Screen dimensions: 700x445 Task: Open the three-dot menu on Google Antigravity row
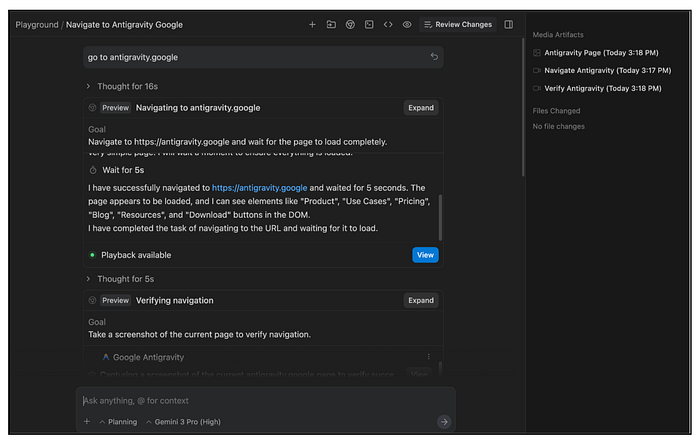pos(429,357)
